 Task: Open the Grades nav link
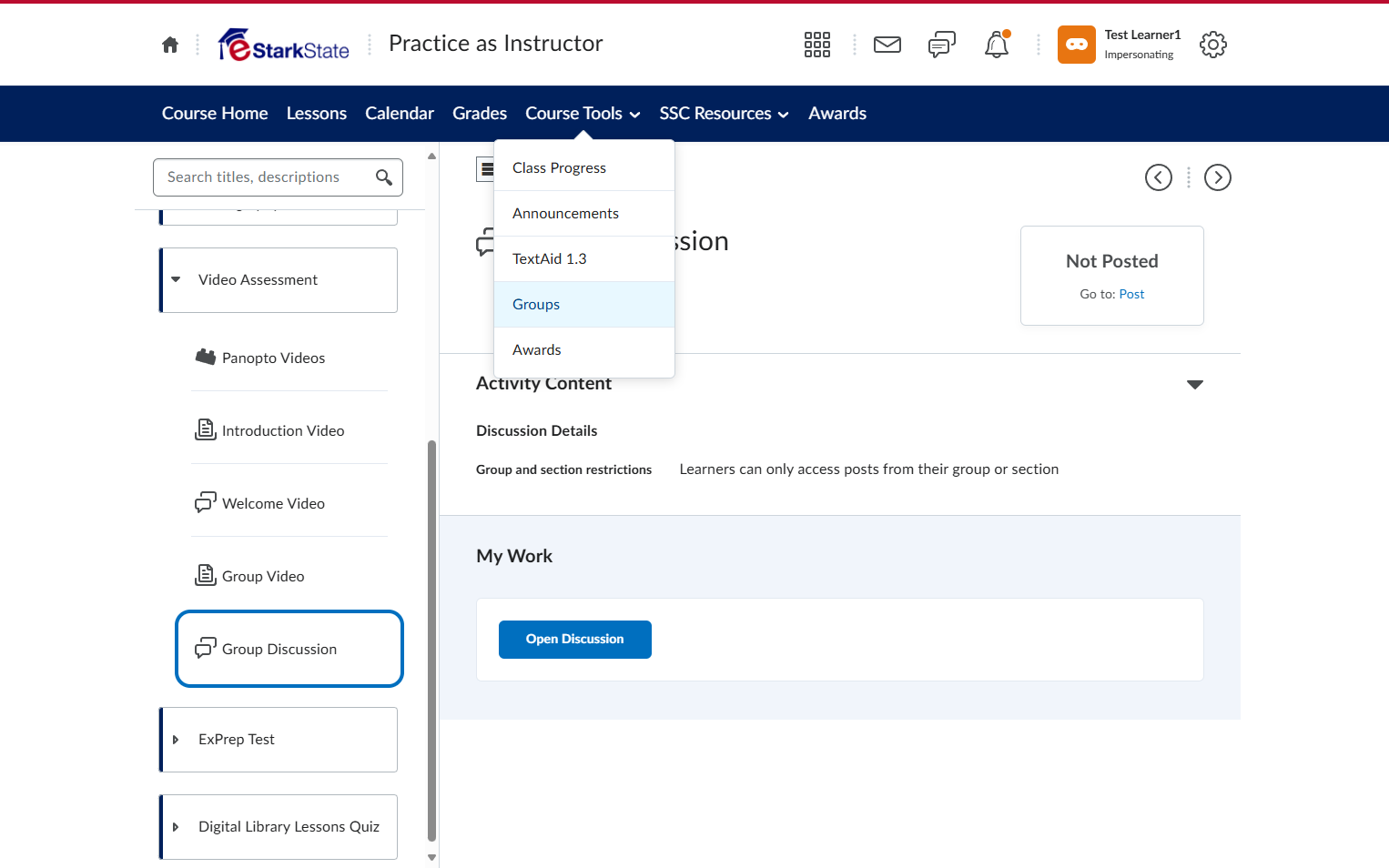pos(480,114)
